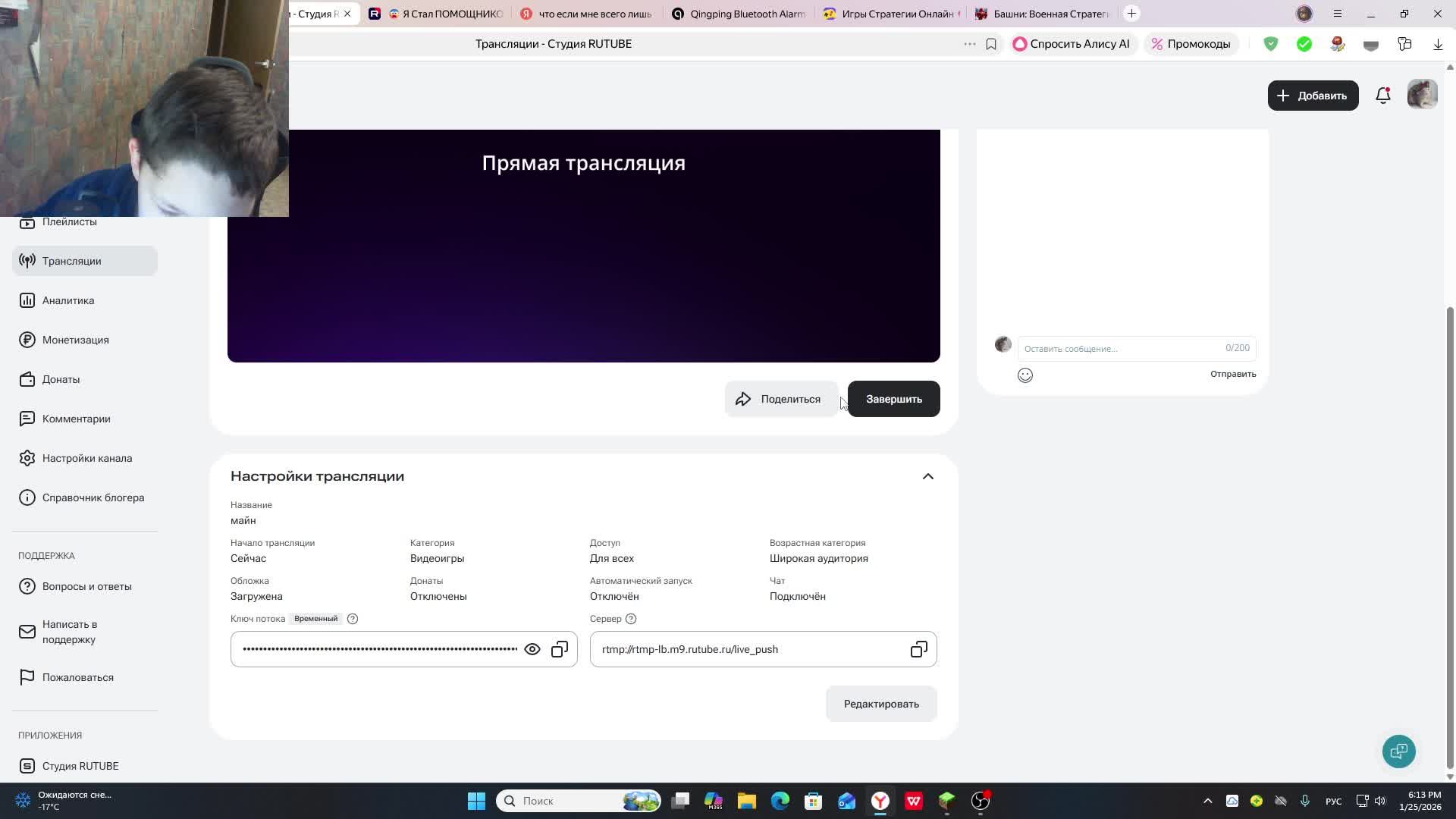
Task: Open Аналитика in the sidebar
Action: [x=68, y=300]
